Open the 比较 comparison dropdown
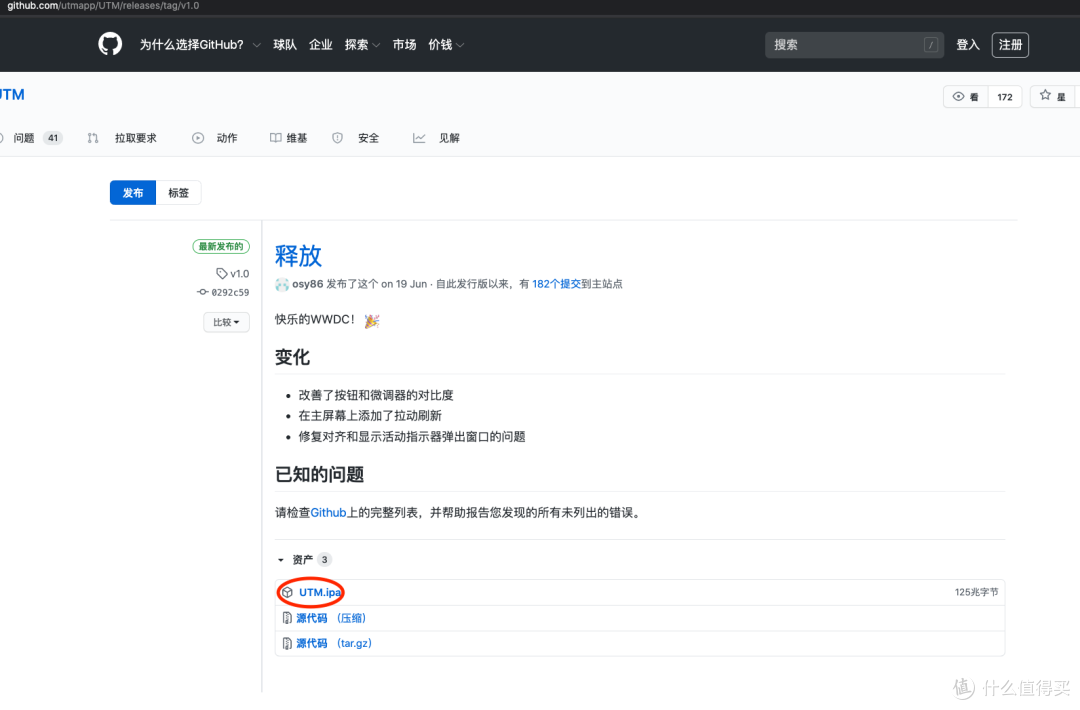1080x710 pixels. [226, 321]
